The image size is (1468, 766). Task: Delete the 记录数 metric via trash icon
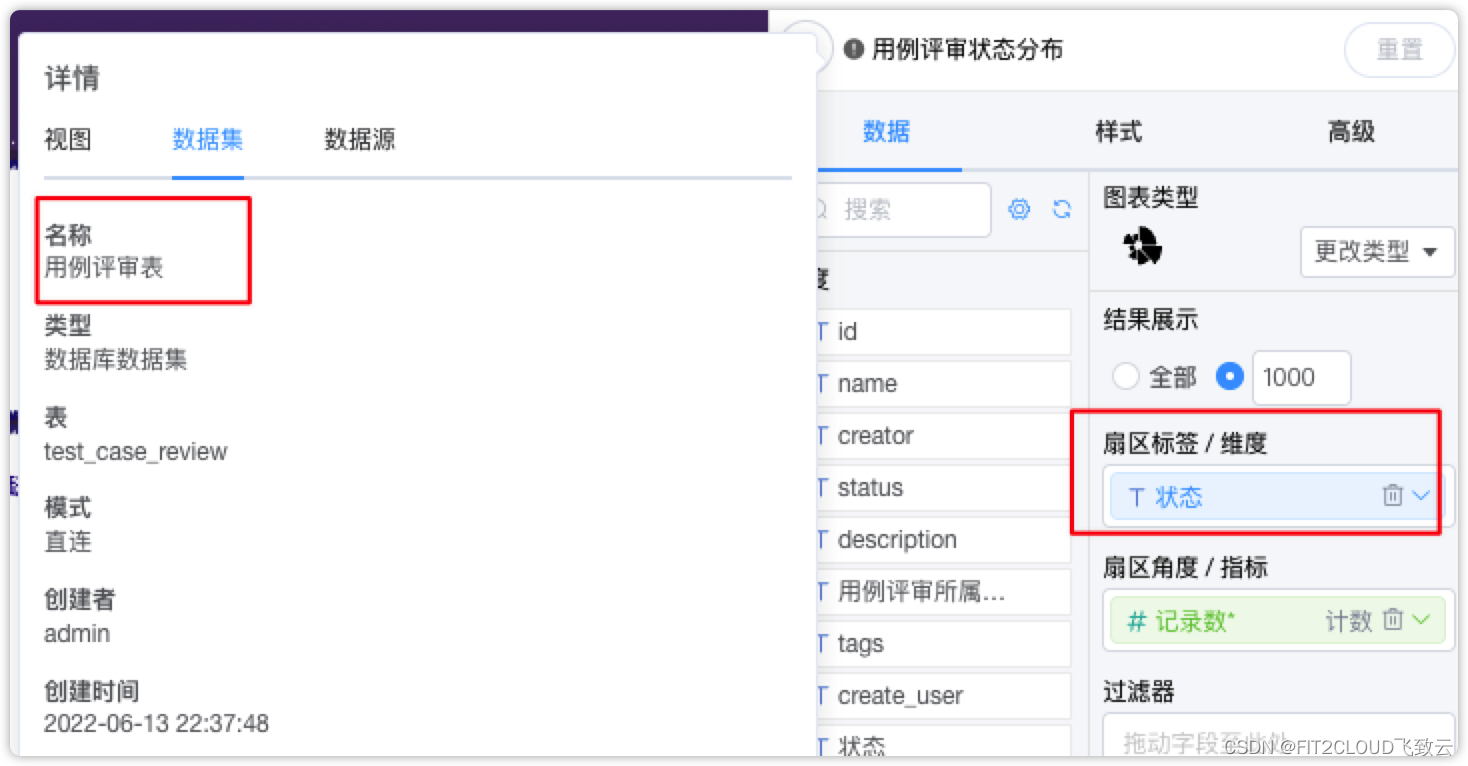point(1394,620)
